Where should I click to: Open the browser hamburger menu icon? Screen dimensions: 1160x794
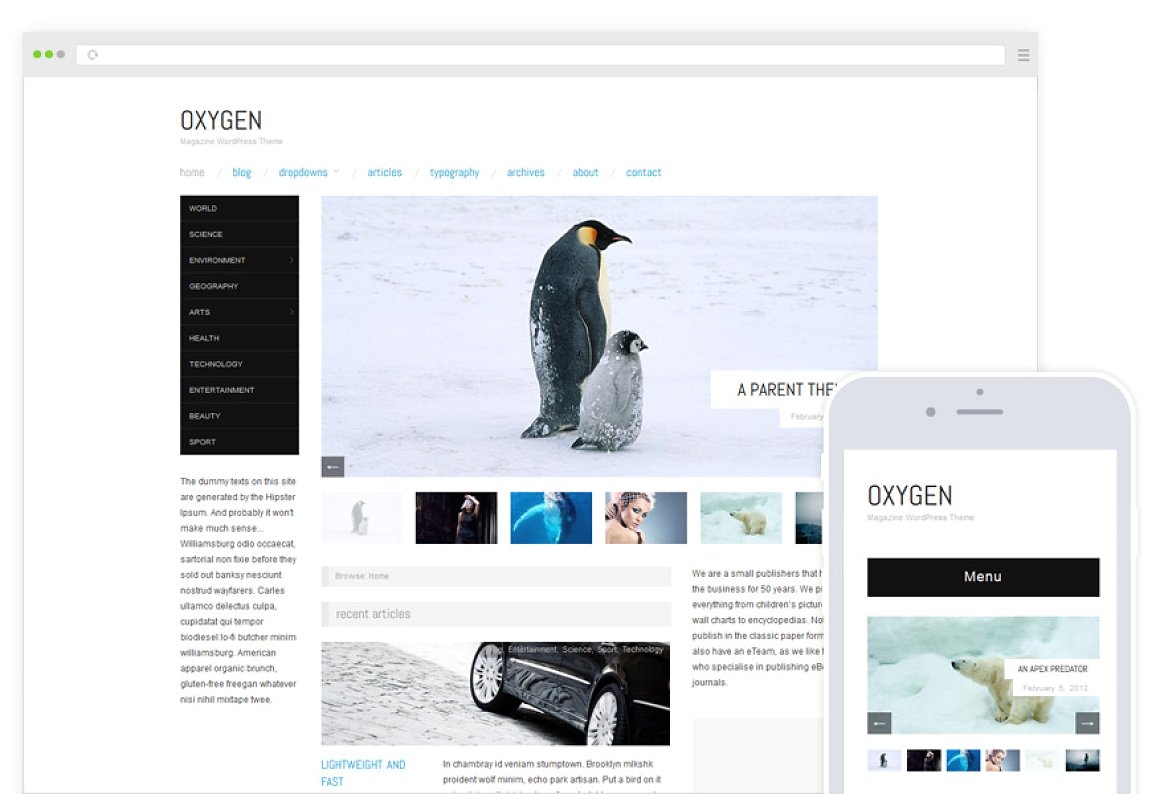point(1023,55)
